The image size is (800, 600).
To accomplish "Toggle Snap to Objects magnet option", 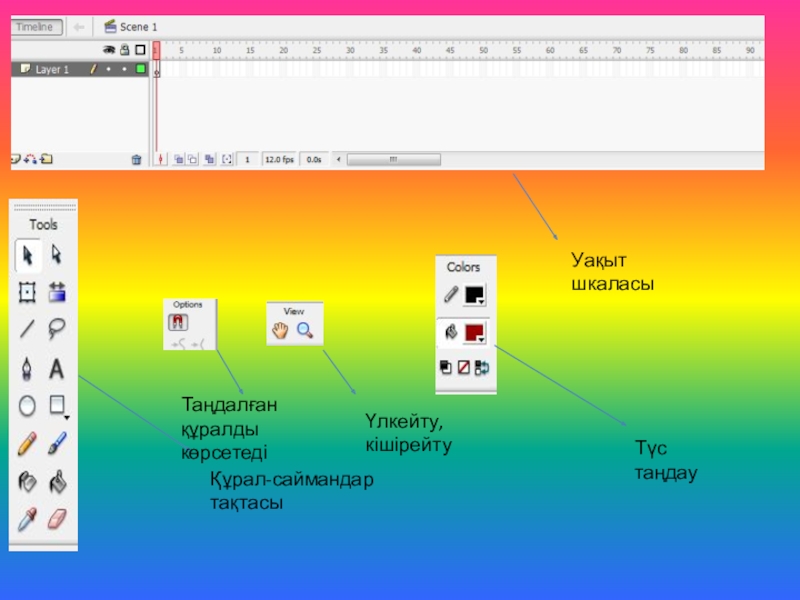I will point(178,322).
